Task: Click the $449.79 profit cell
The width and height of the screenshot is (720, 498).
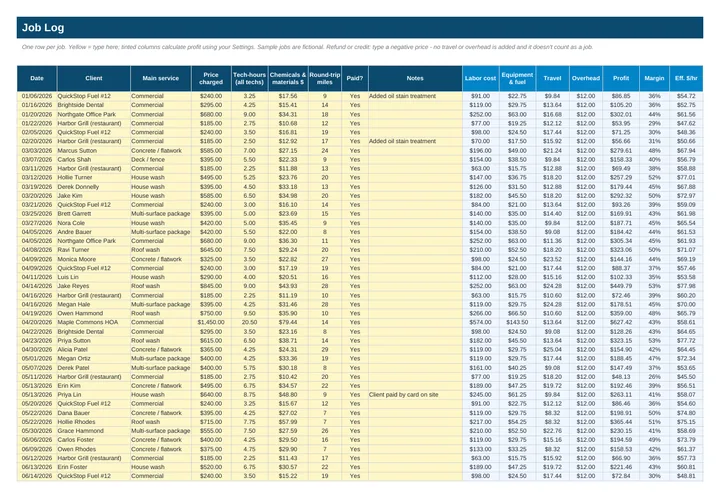Action: click(621, 286)
